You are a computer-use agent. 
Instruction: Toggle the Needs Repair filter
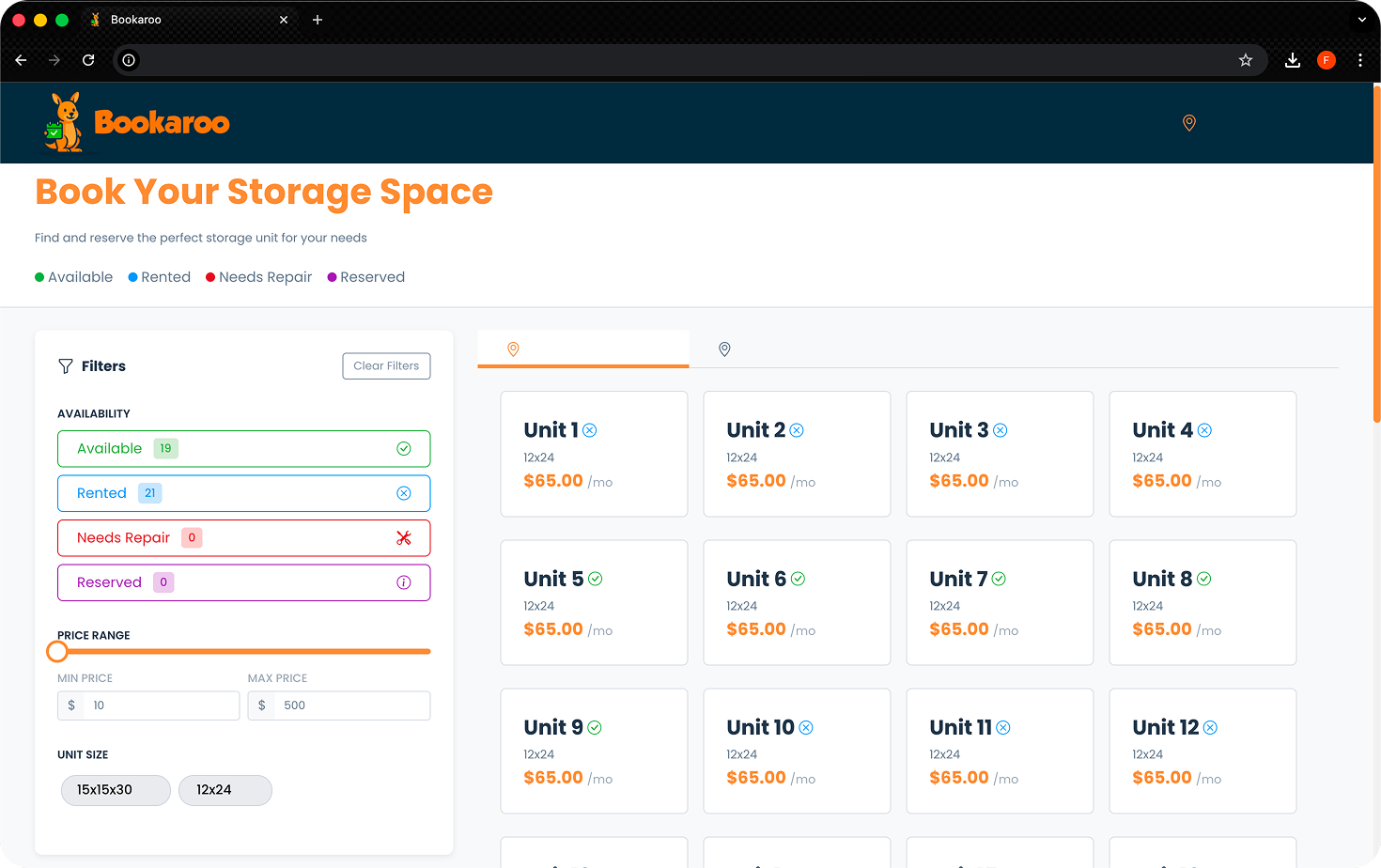[243, 538]
